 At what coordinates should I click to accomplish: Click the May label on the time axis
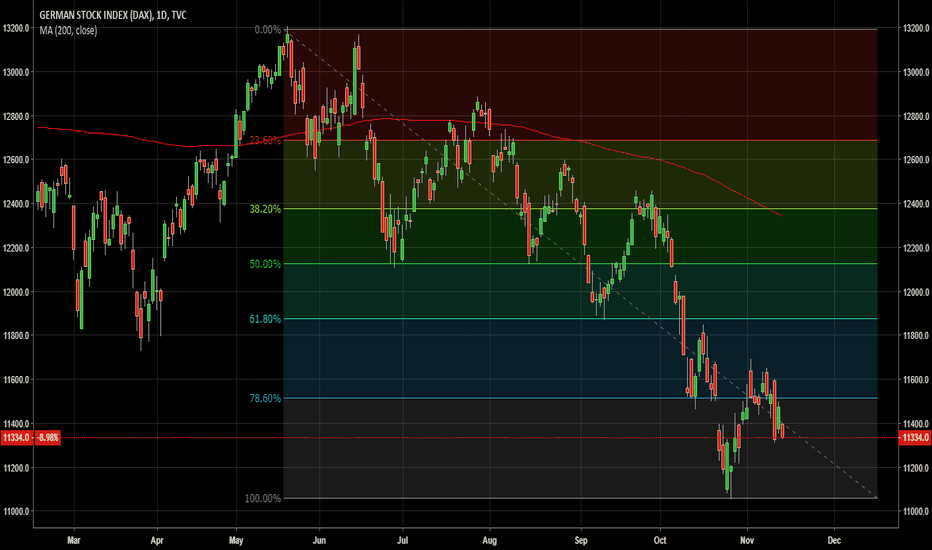coord(236,540)
